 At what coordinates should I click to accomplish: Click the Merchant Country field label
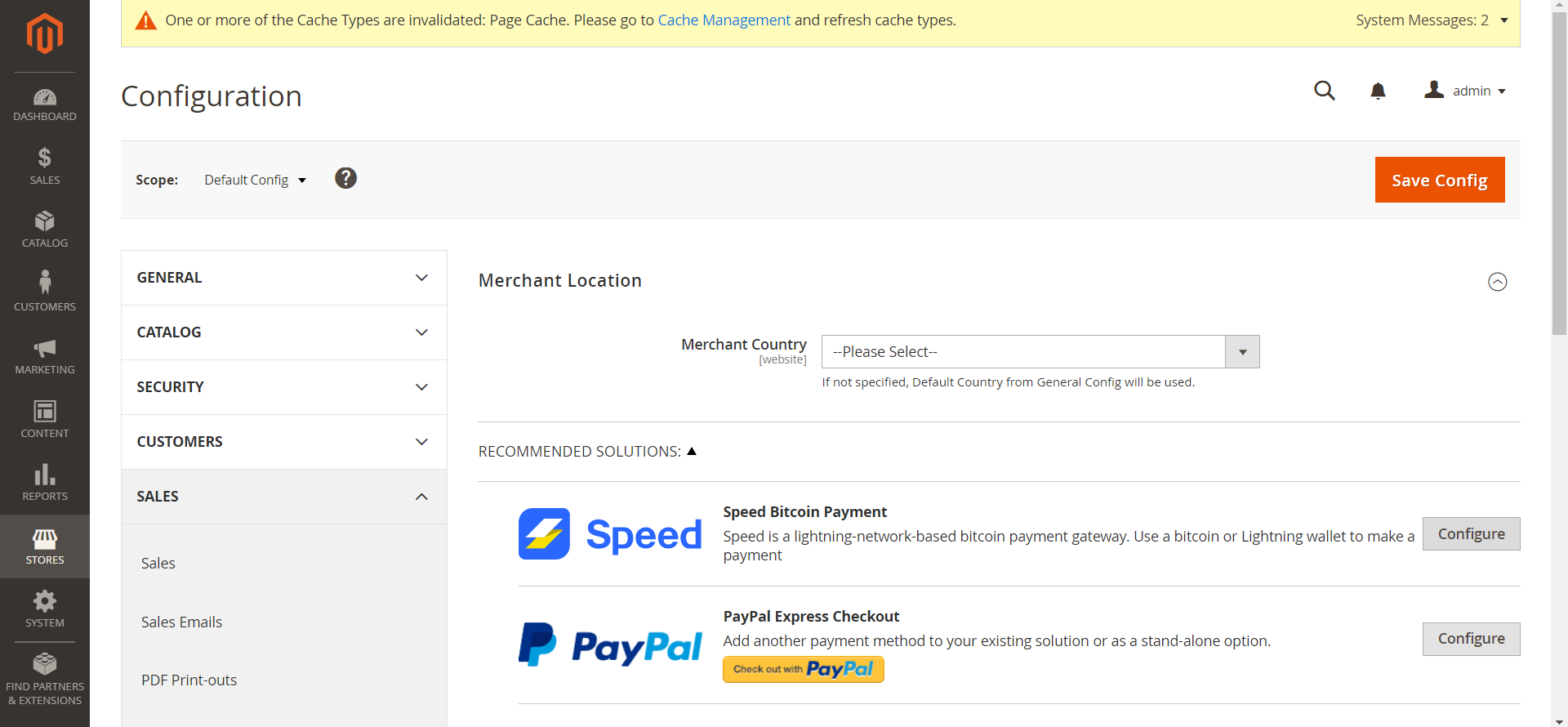click(743, 345)
